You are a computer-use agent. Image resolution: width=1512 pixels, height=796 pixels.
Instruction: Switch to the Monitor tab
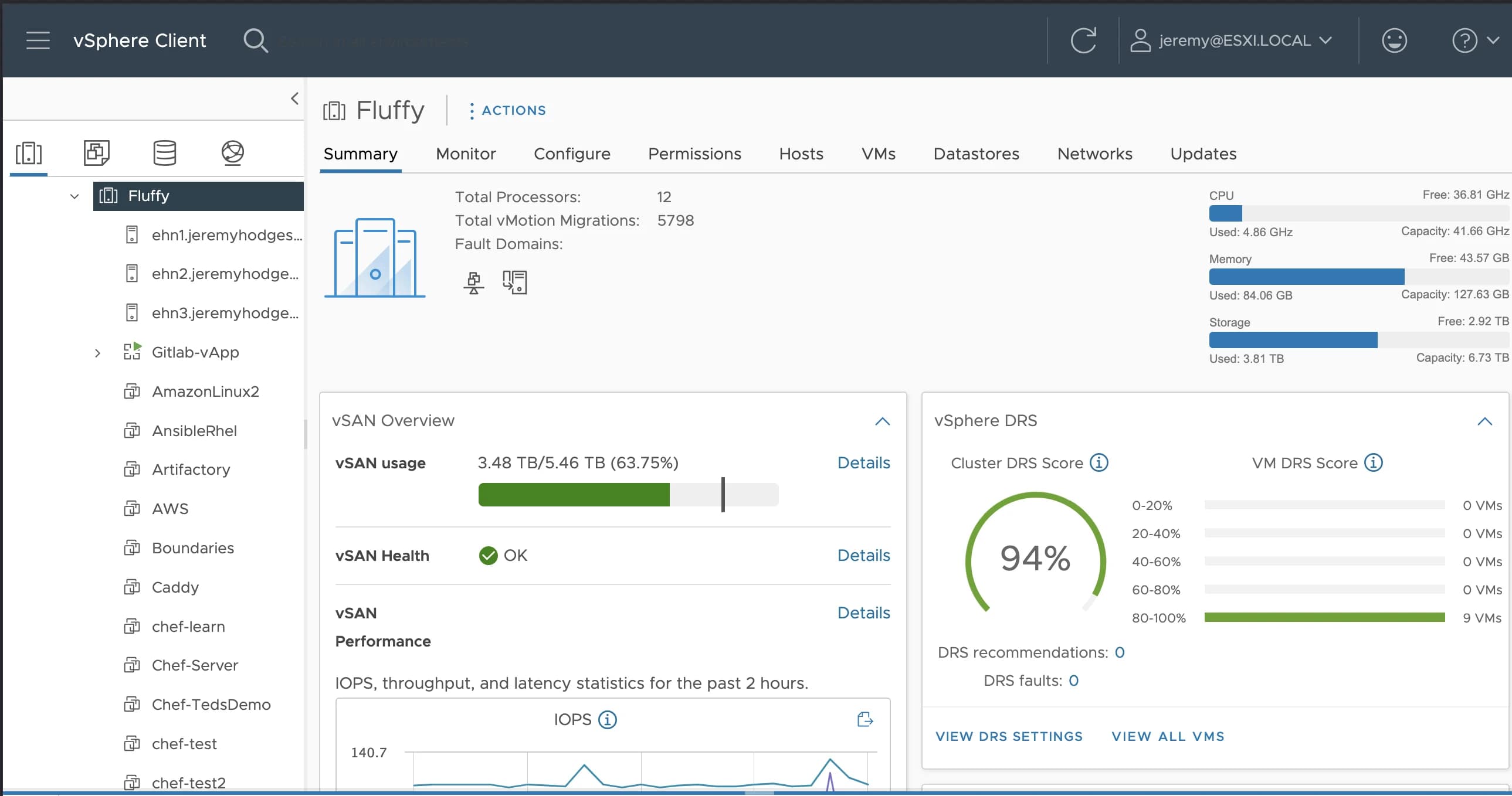click(466, 154)
